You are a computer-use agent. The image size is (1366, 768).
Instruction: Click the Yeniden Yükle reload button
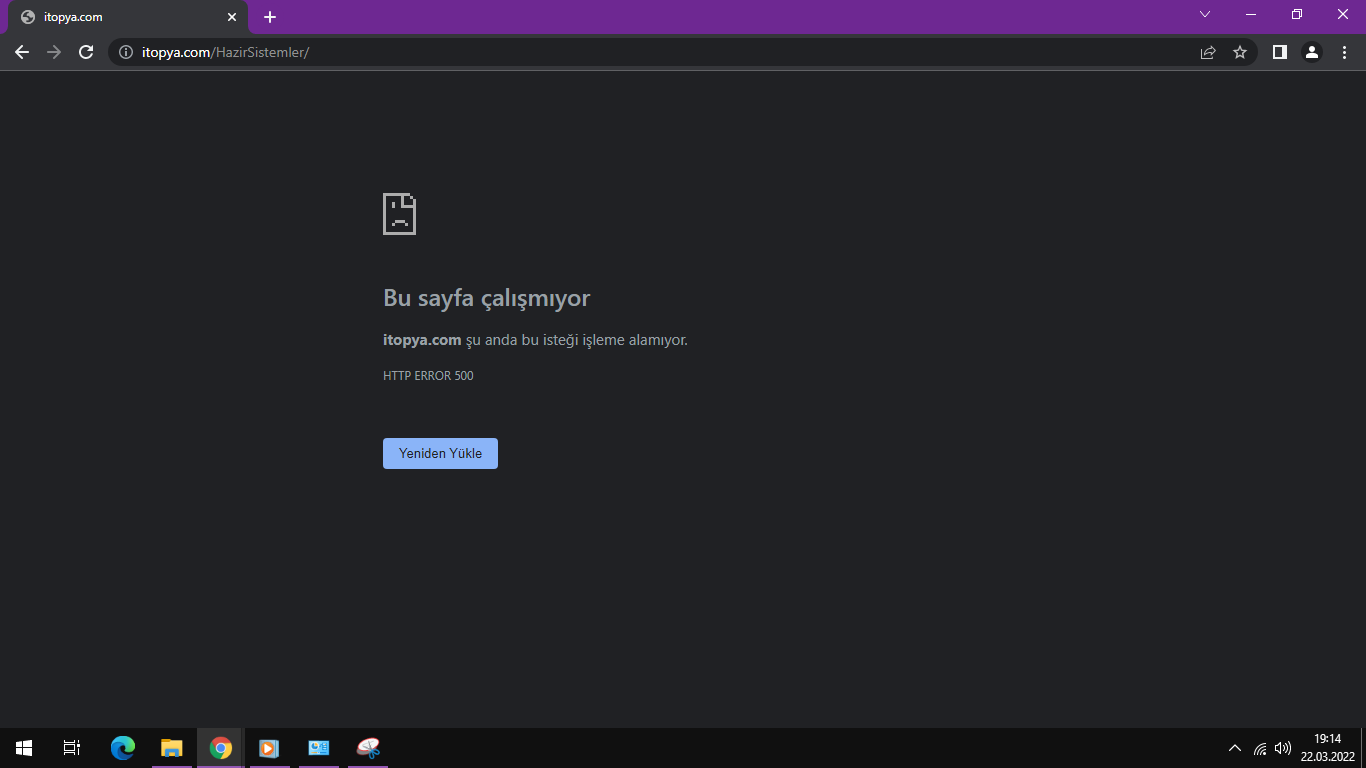click(x=440, y=453)
